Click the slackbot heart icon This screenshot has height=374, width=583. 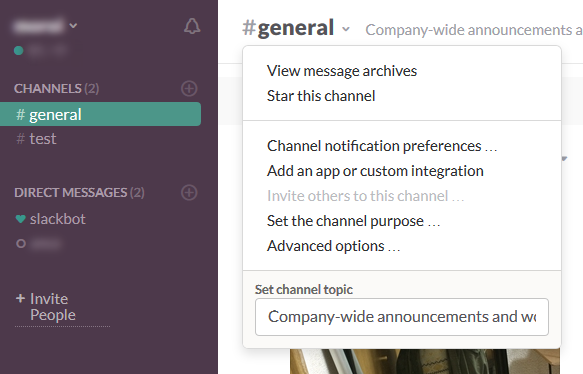pos(20,219)
